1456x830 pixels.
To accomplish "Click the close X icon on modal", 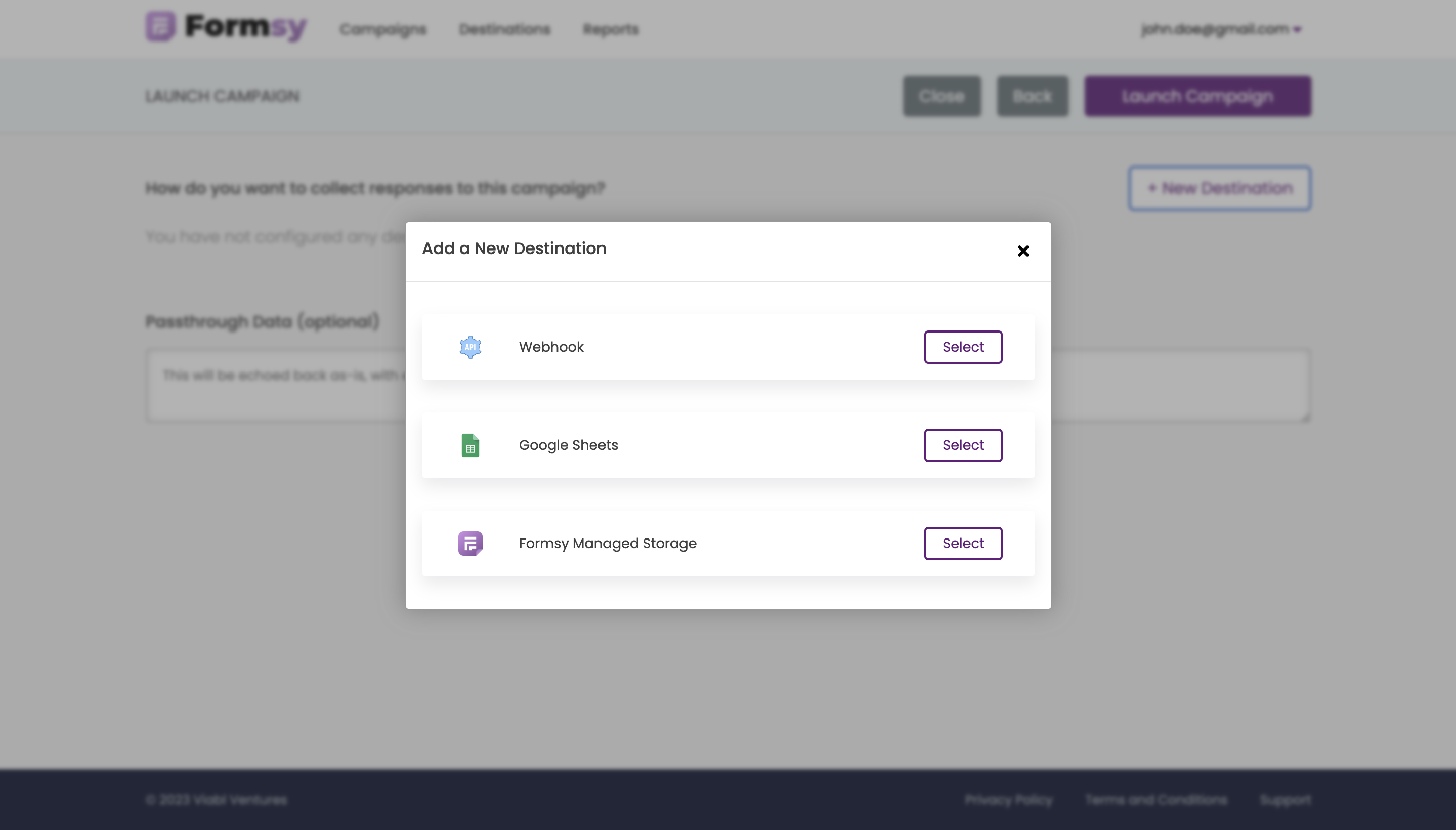I will point(1023,250).
